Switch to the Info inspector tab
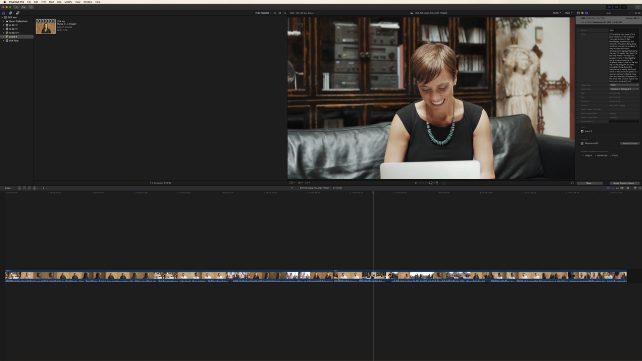The image size is (642, 361). coord(586,13)
